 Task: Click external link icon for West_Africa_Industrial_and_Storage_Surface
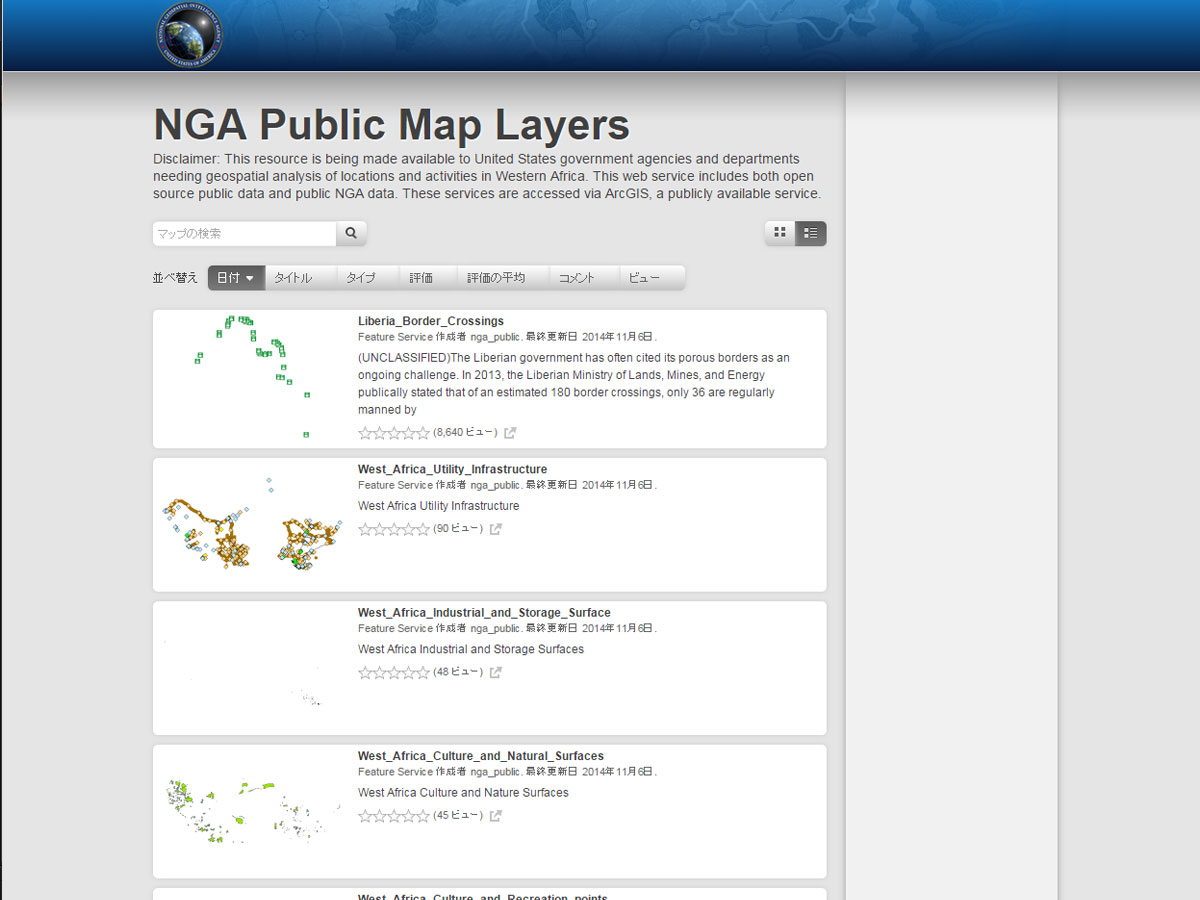pyautogui.click(x=496, y=671)
